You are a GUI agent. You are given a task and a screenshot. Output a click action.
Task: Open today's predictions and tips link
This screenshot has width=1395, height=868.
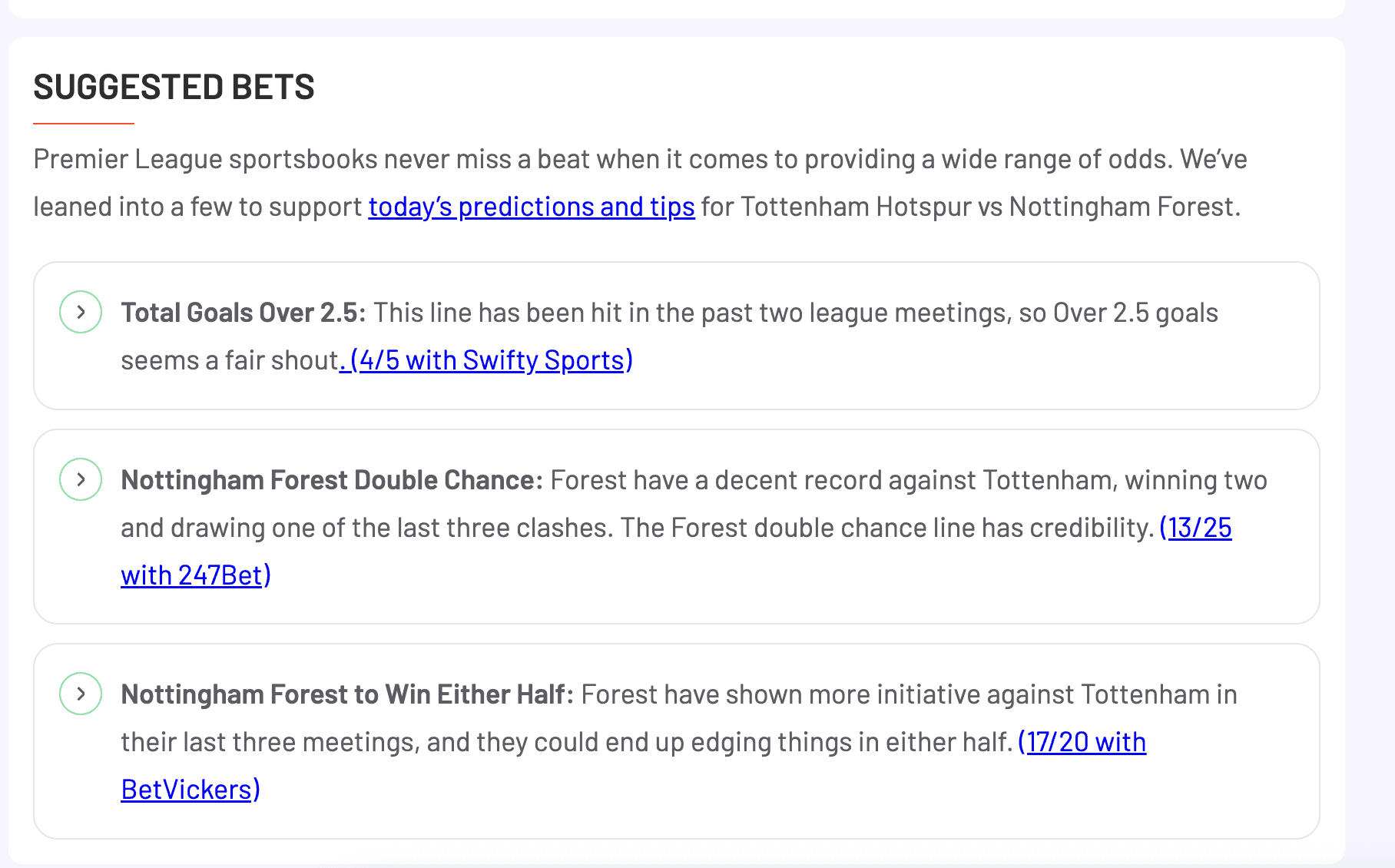pyautogui.click(x=531, y=207)
